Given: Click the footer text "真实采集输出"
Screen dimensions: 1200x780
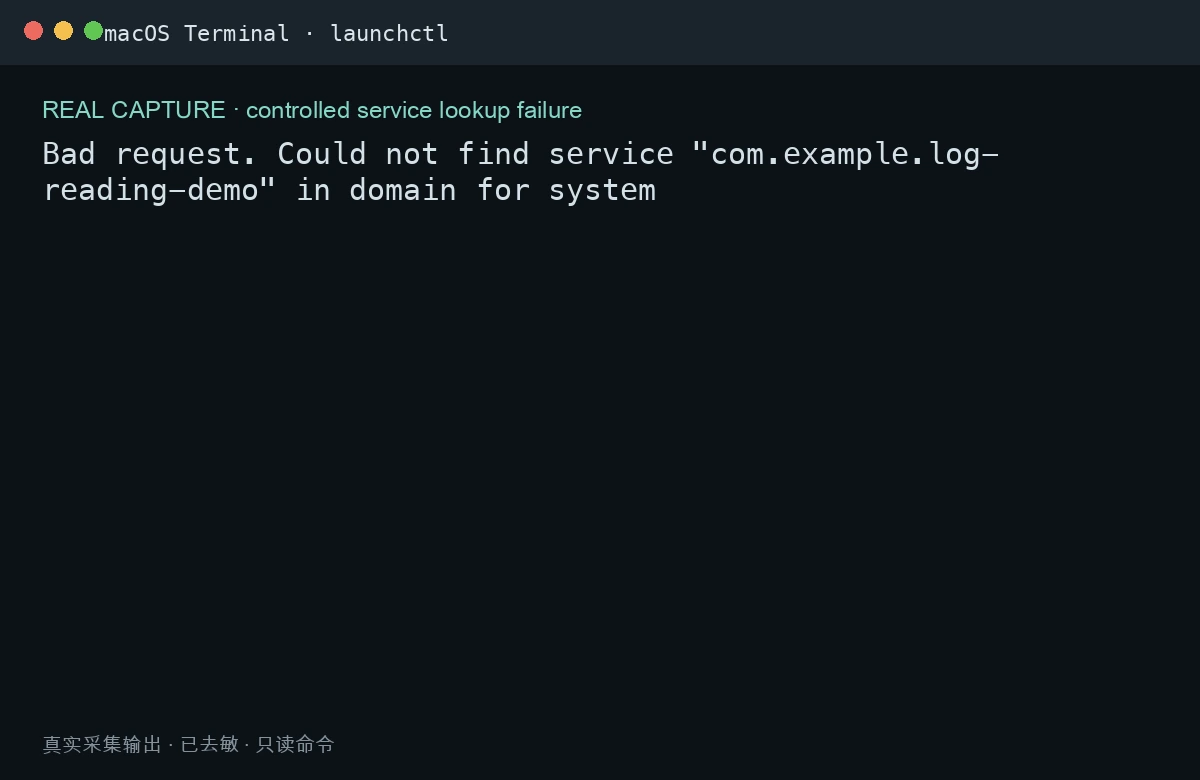Looking at the screenshot, I should tap(102, 744).
